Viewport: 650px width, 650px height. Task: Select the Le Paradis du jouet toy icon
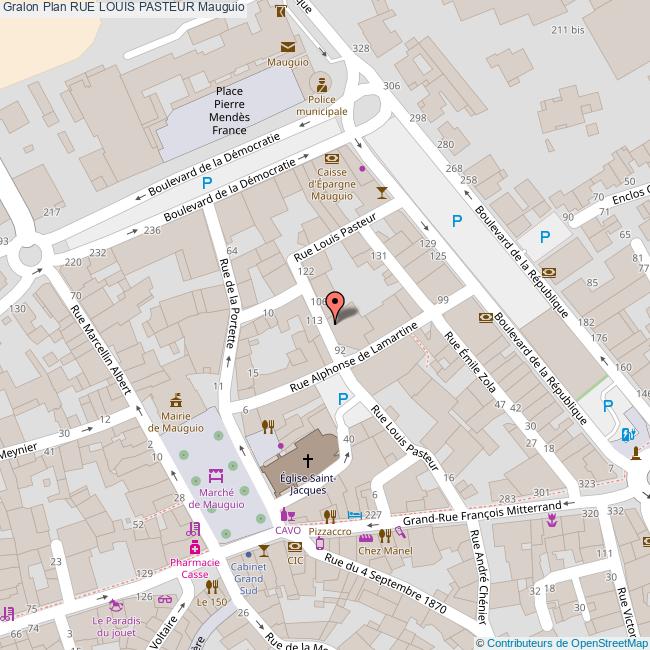point(119,605)
